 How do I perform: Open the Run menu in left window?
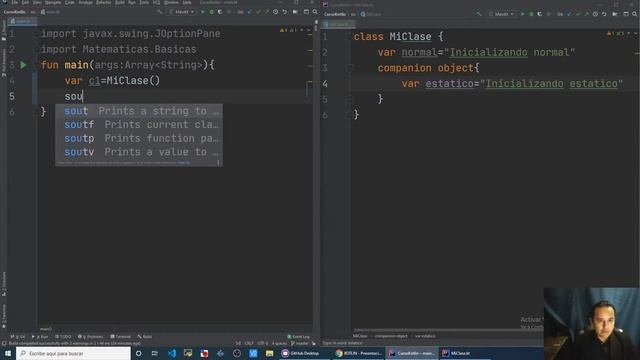click(x=132, y=2)
